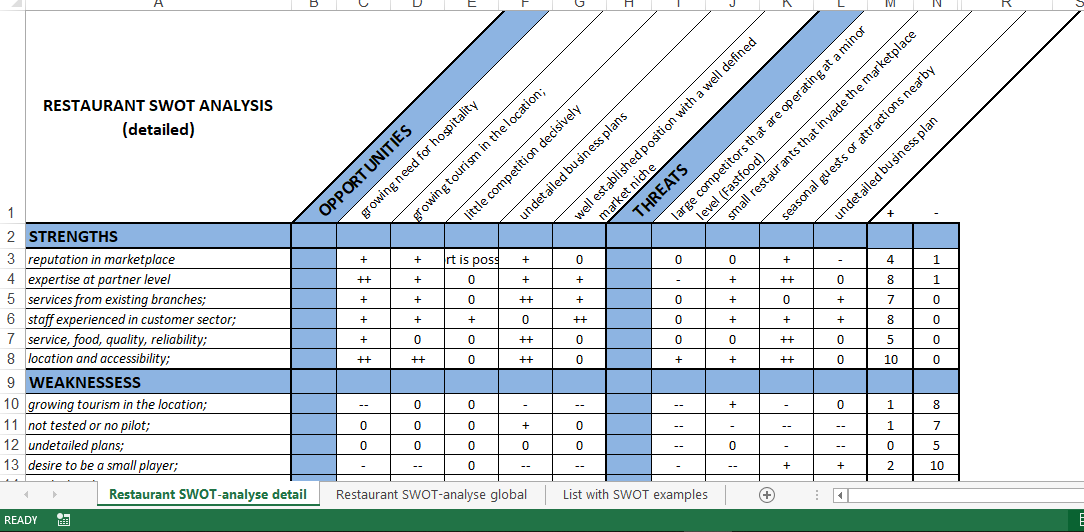The image size is (1084, 532).
Task: Select the 'reputation in marketplace' cell
Action: click(x=158, y=259)
